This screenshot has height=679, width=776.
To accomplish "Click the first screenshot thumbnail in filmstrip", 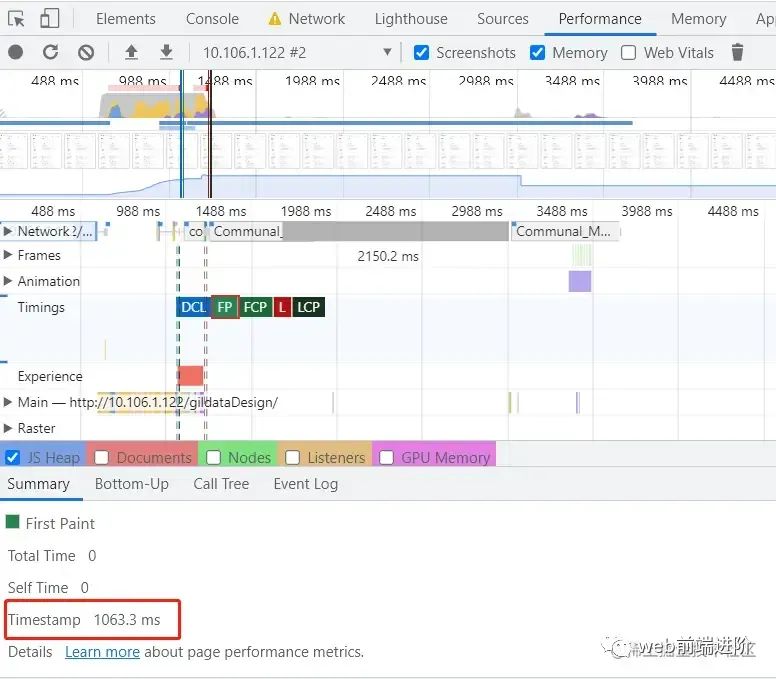I will click(13, 151).
